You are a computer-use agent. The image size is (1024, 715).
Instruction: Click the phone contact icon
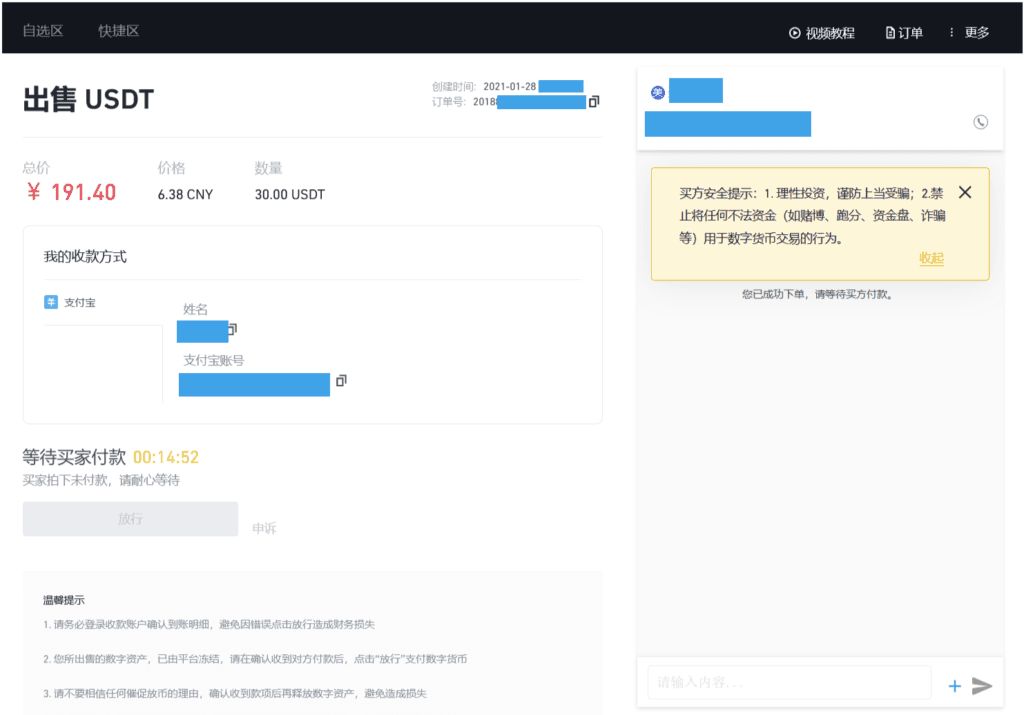(x=979, y=122)
